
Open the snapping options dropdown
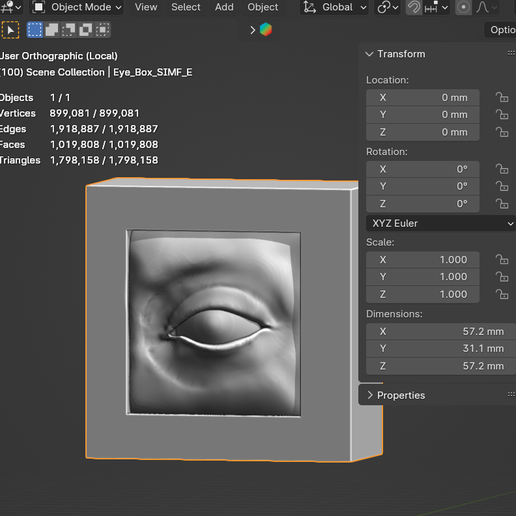(x=436, y=7)
